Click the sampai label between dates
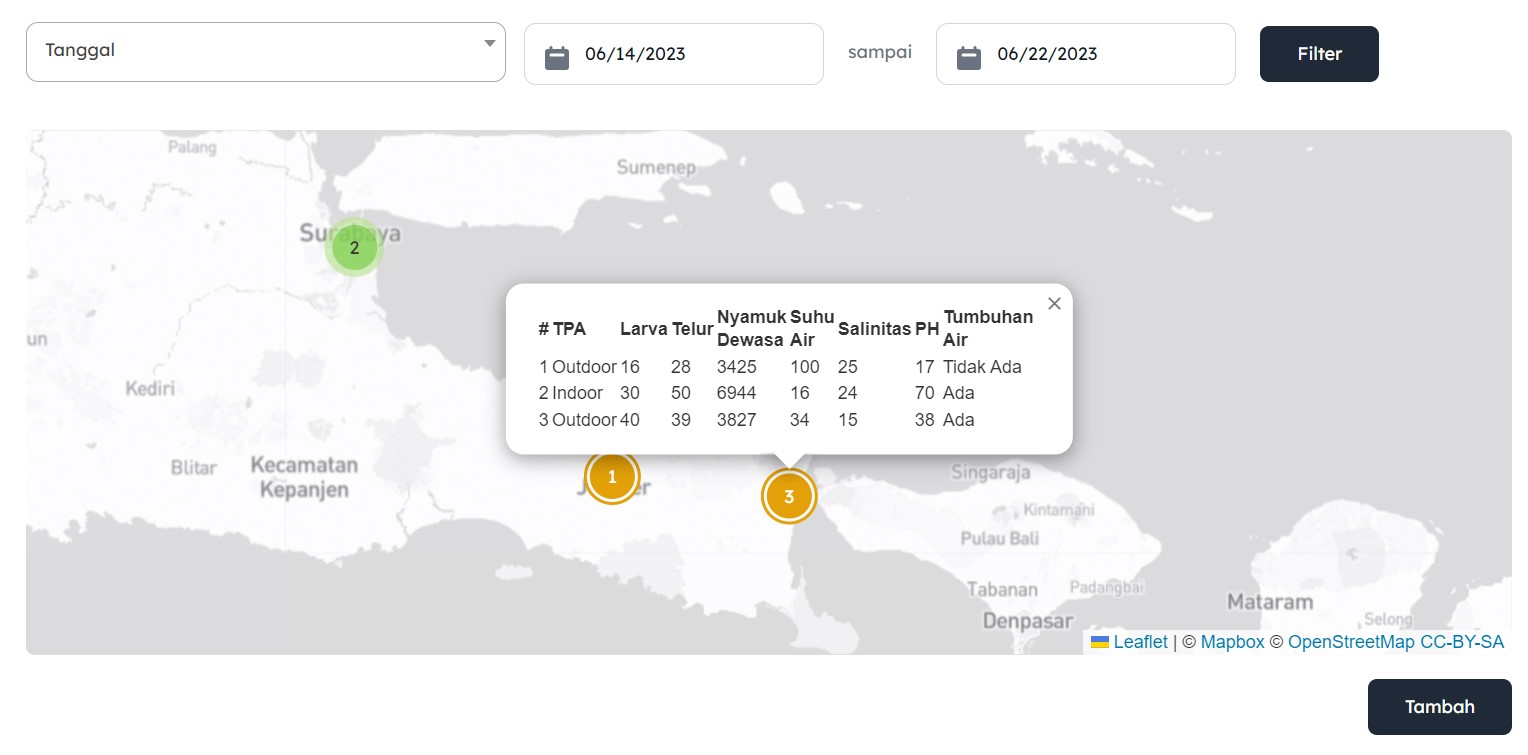 tap(880, 52)
